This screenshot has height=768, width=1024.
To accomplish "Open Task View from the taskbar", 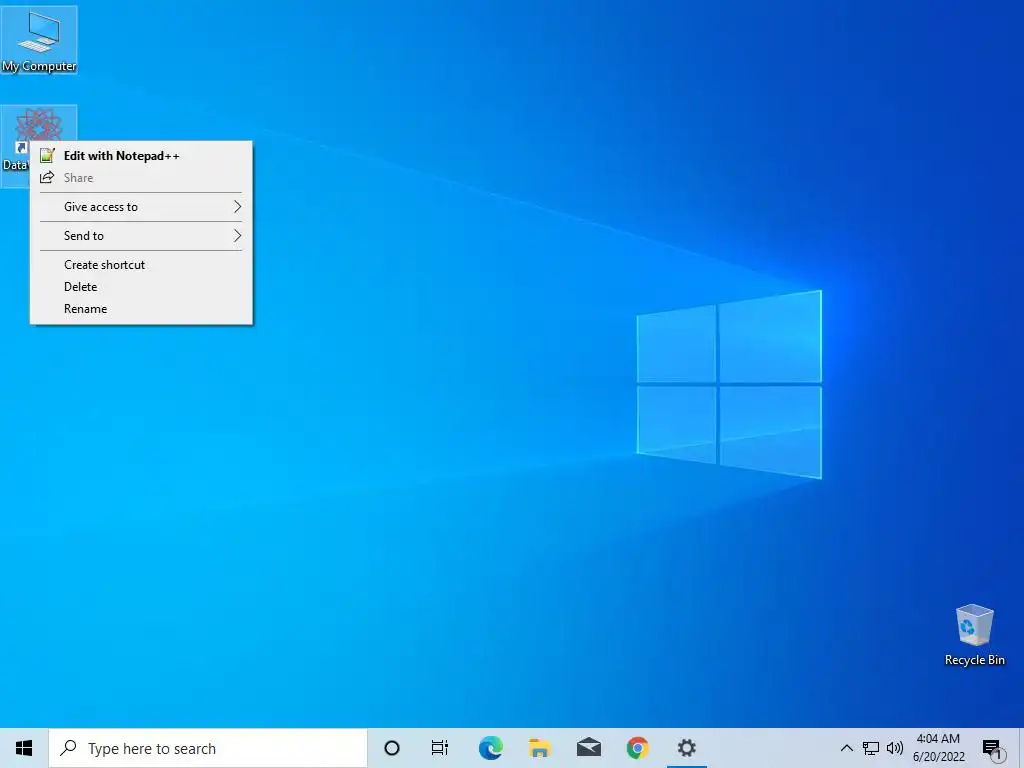I will point(440,748).
